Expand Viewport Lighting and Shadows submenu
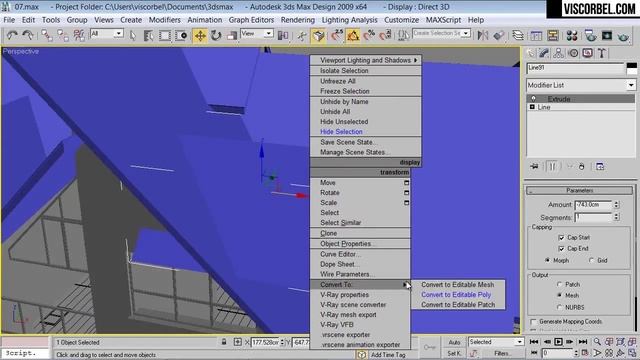640x360 pixels. point(365,60)
